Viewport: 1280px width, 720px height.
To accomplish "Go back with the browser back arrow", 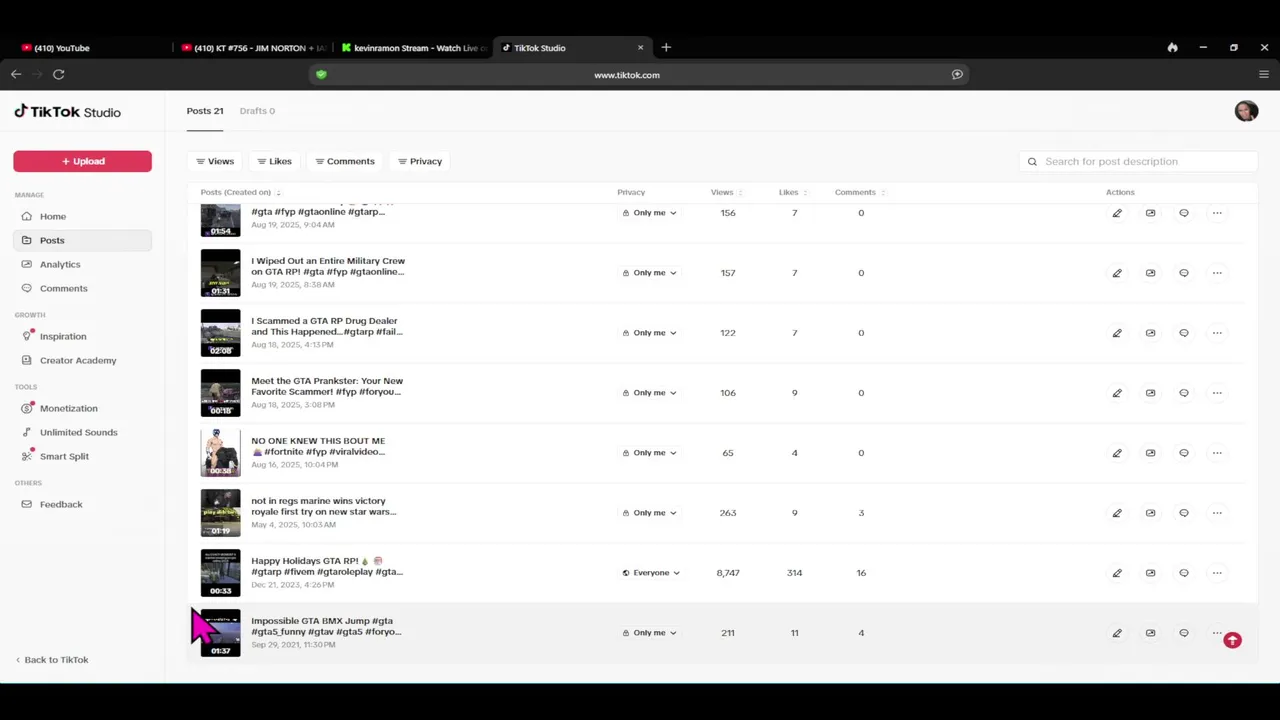I will [x=16, y=74].
